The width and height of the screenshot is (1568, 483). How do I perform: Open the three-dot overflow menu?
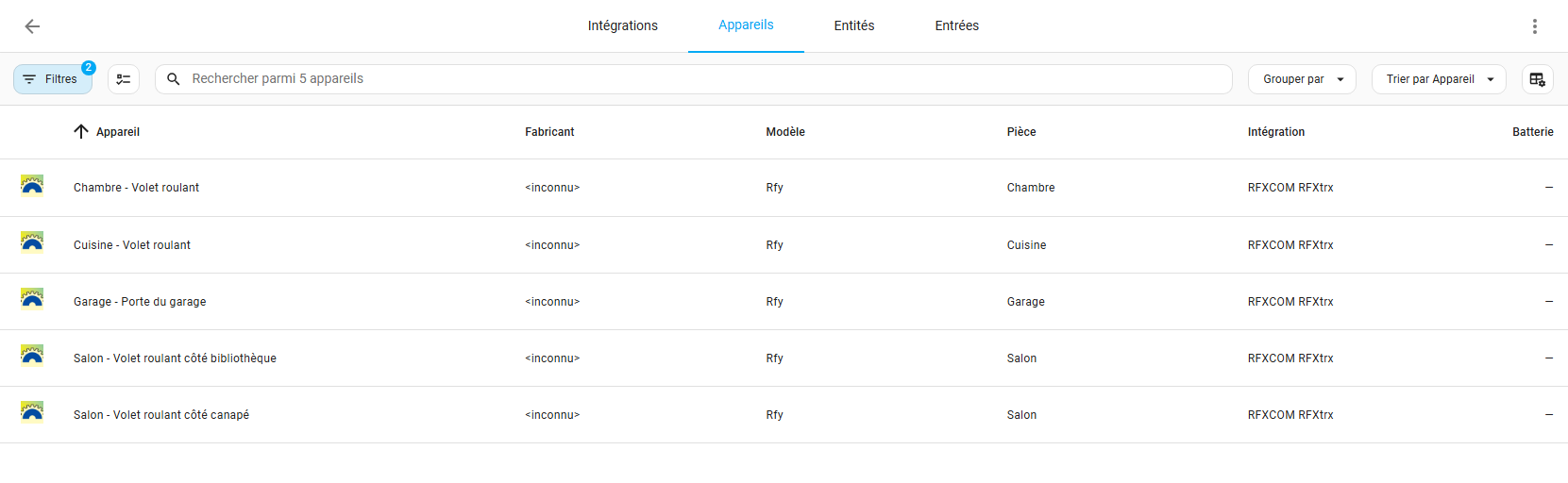pos(1535,26)
